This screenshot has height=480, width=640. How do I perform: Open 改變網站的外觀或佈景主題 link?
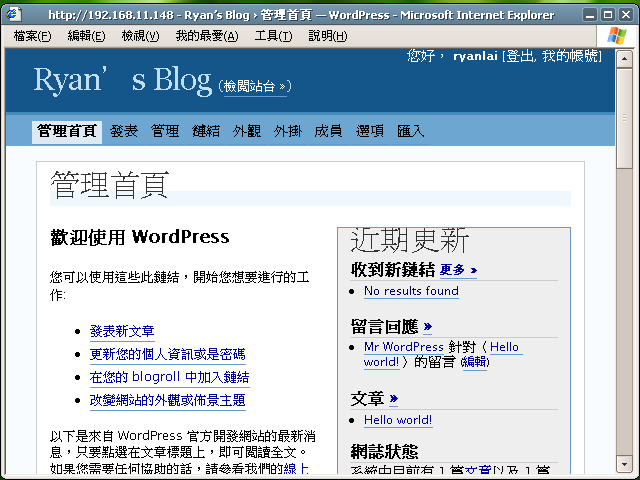point(167,400)
